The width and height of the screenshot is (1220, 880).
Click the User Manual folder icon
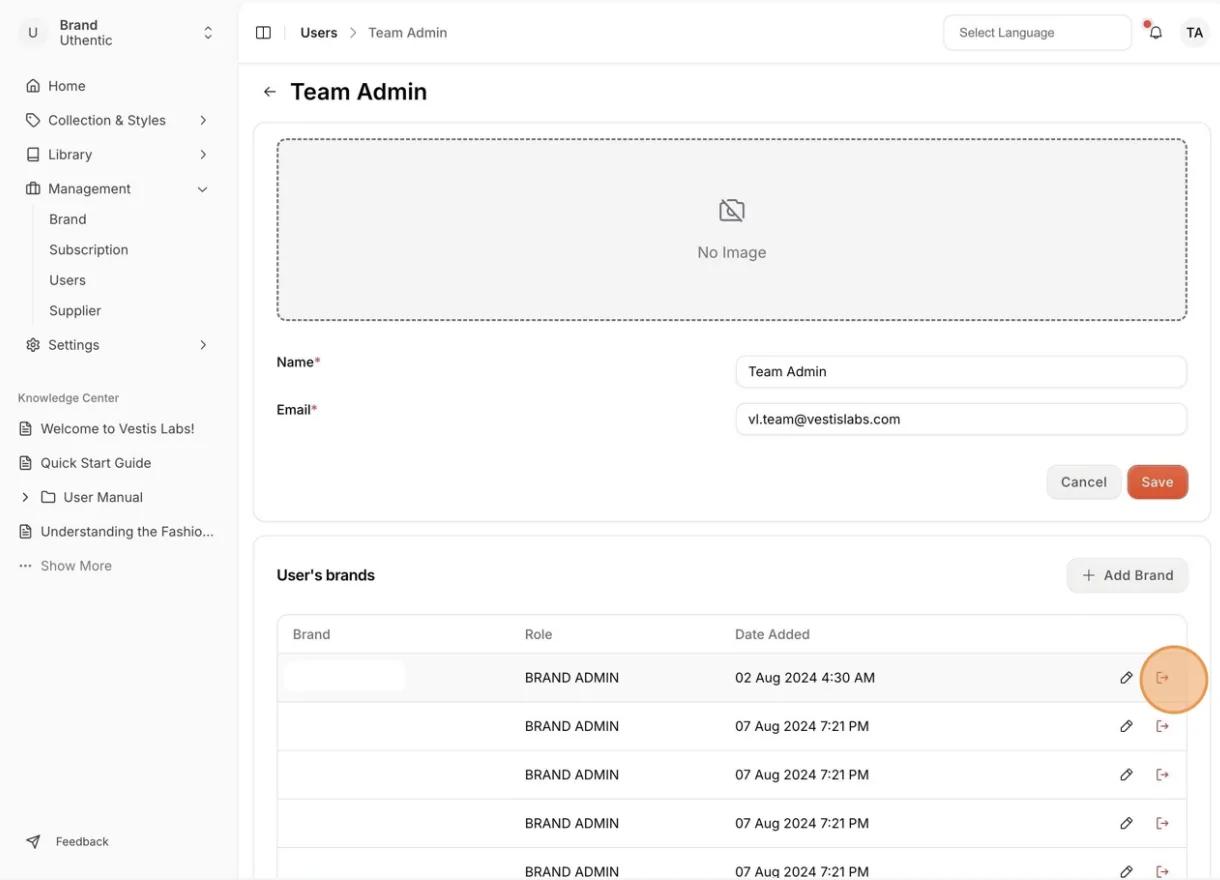pos(48,497)
